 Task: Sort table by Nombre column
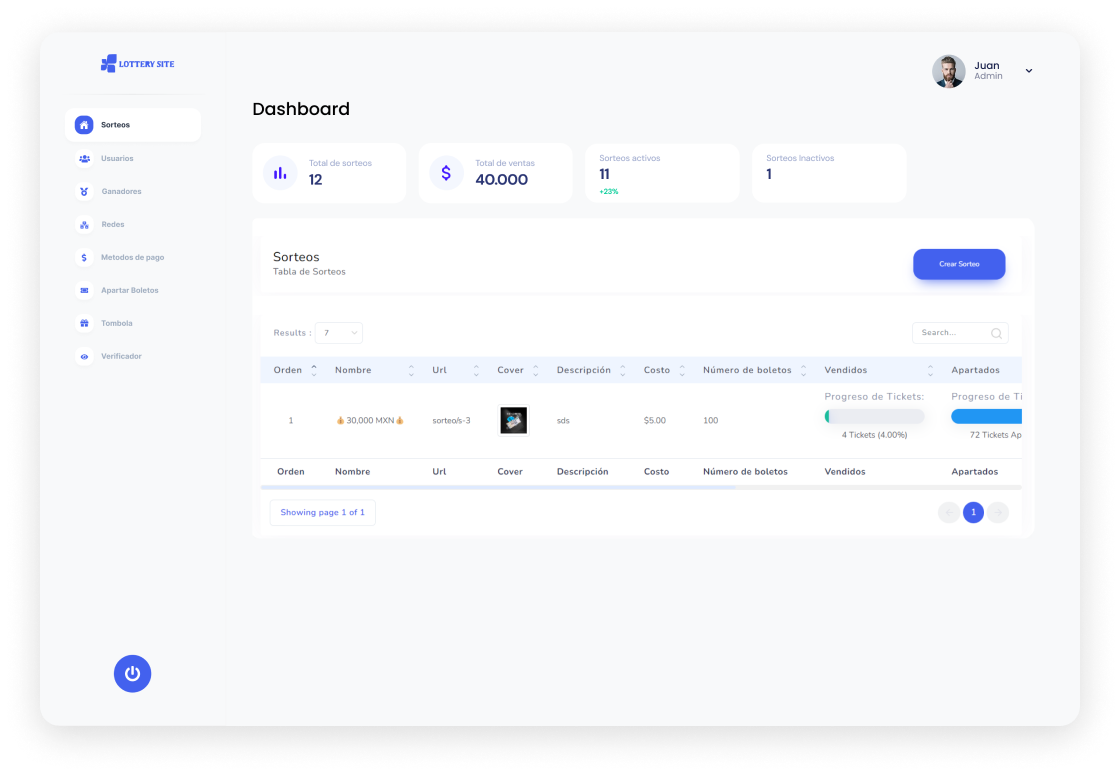(x=410, y=370)
